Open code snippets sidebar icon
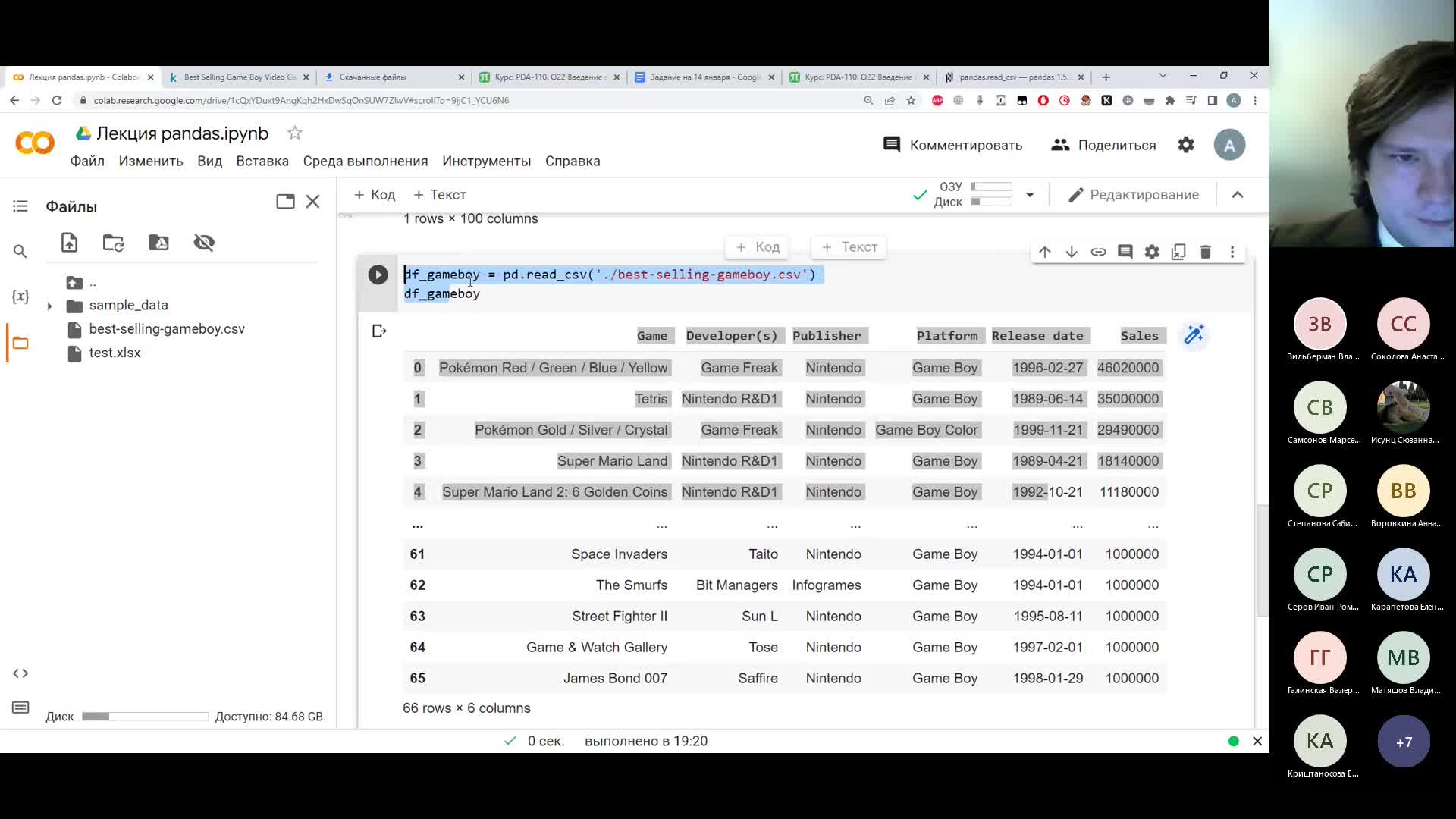The height and width of the screenshot is (819, 1456). pyautogui.click(x=20, y=673)
